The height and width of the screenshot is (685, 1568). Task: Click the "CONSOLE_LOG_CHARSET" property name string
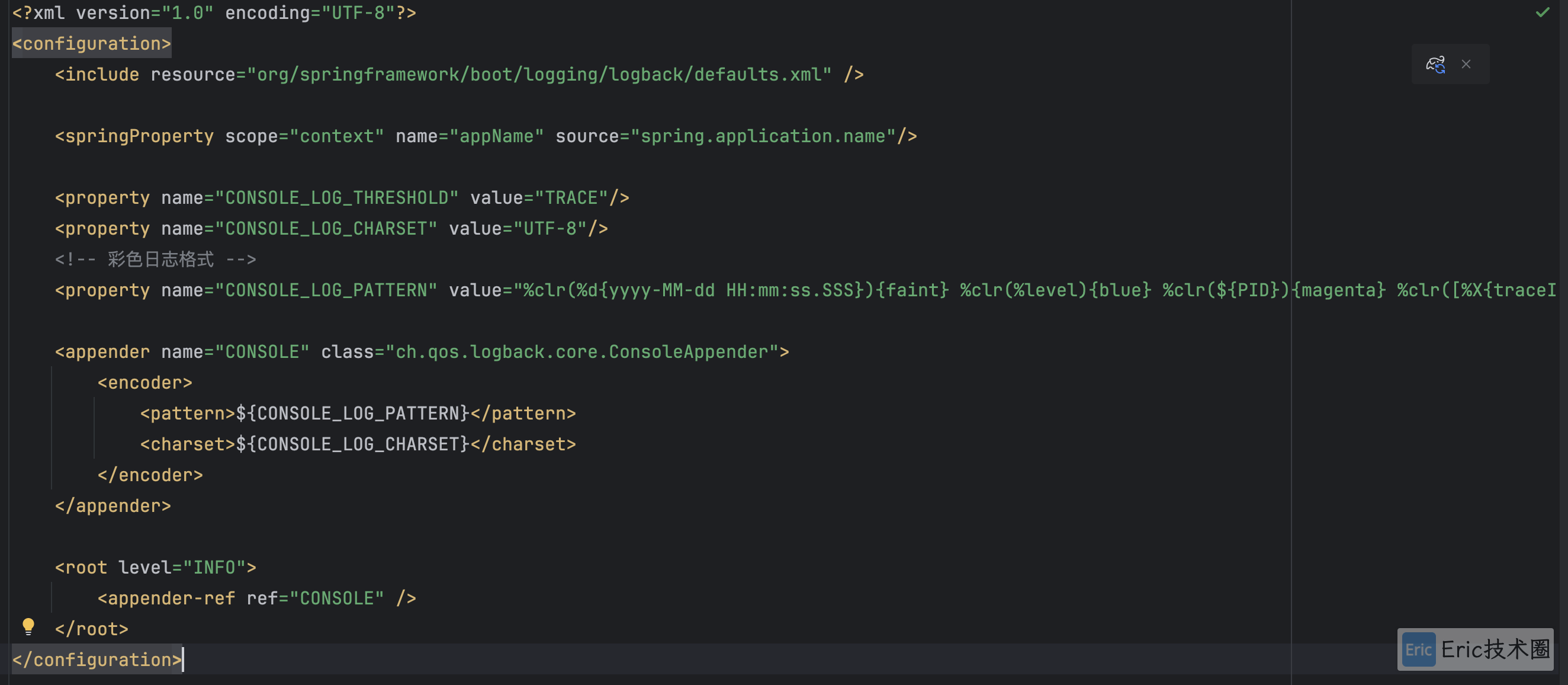pyautogui.click(x=326, y=229)
